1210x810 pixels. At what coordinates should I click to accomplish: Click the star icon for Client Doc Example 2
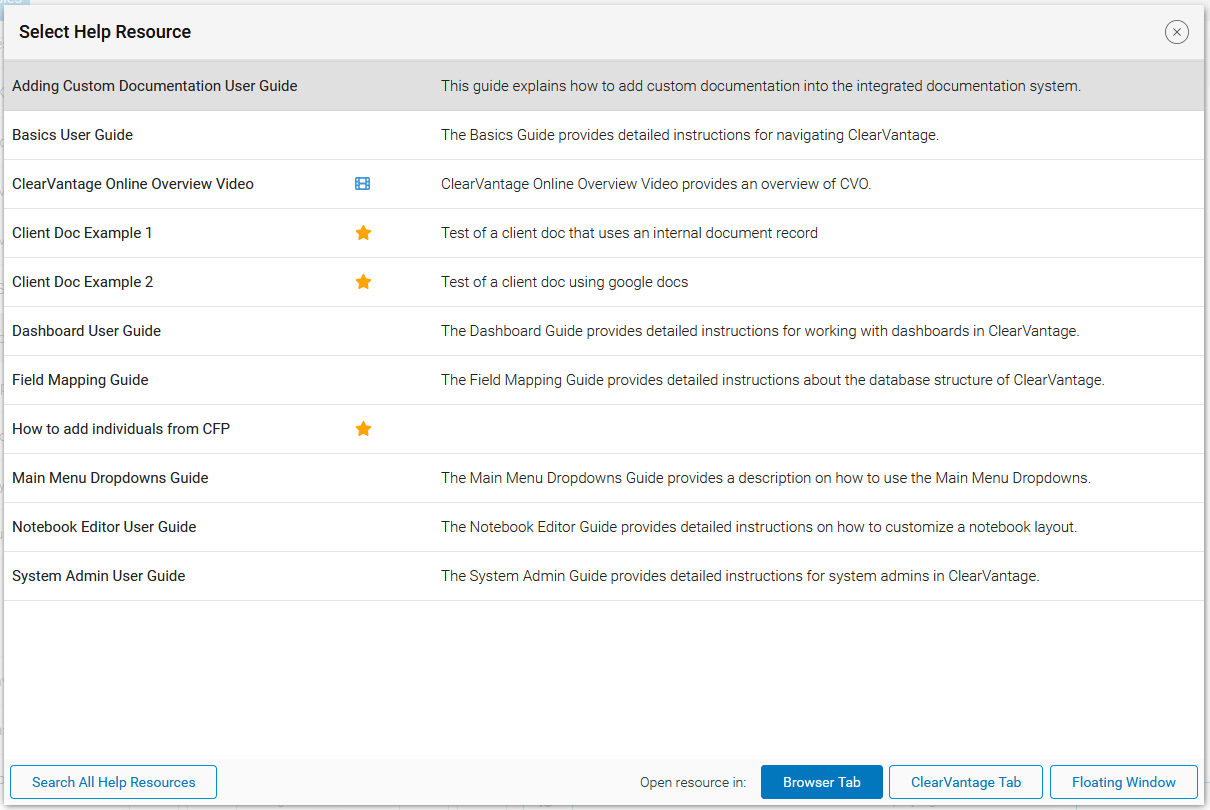(x=364, y=282)
